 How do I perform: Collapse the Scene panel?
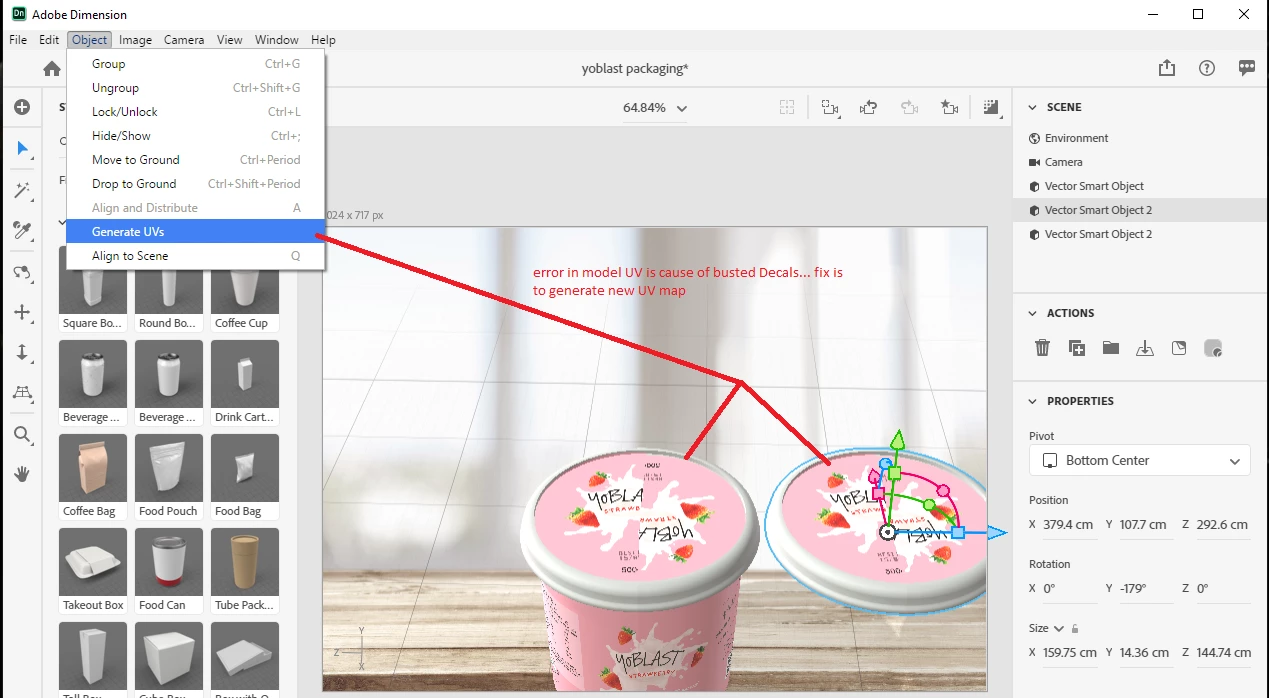1032,107
